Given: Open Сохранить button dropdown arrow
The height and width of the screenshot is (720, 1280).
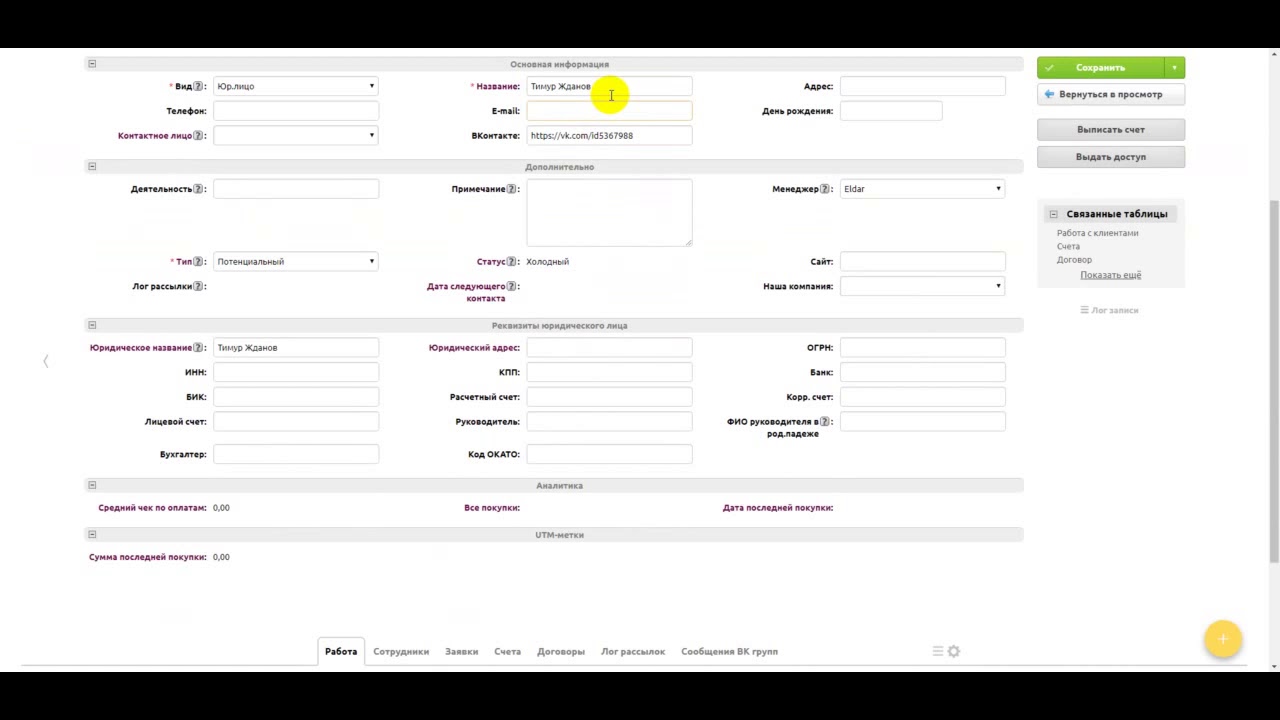Looking at the screenshot, I should [x=1175, y=68].
